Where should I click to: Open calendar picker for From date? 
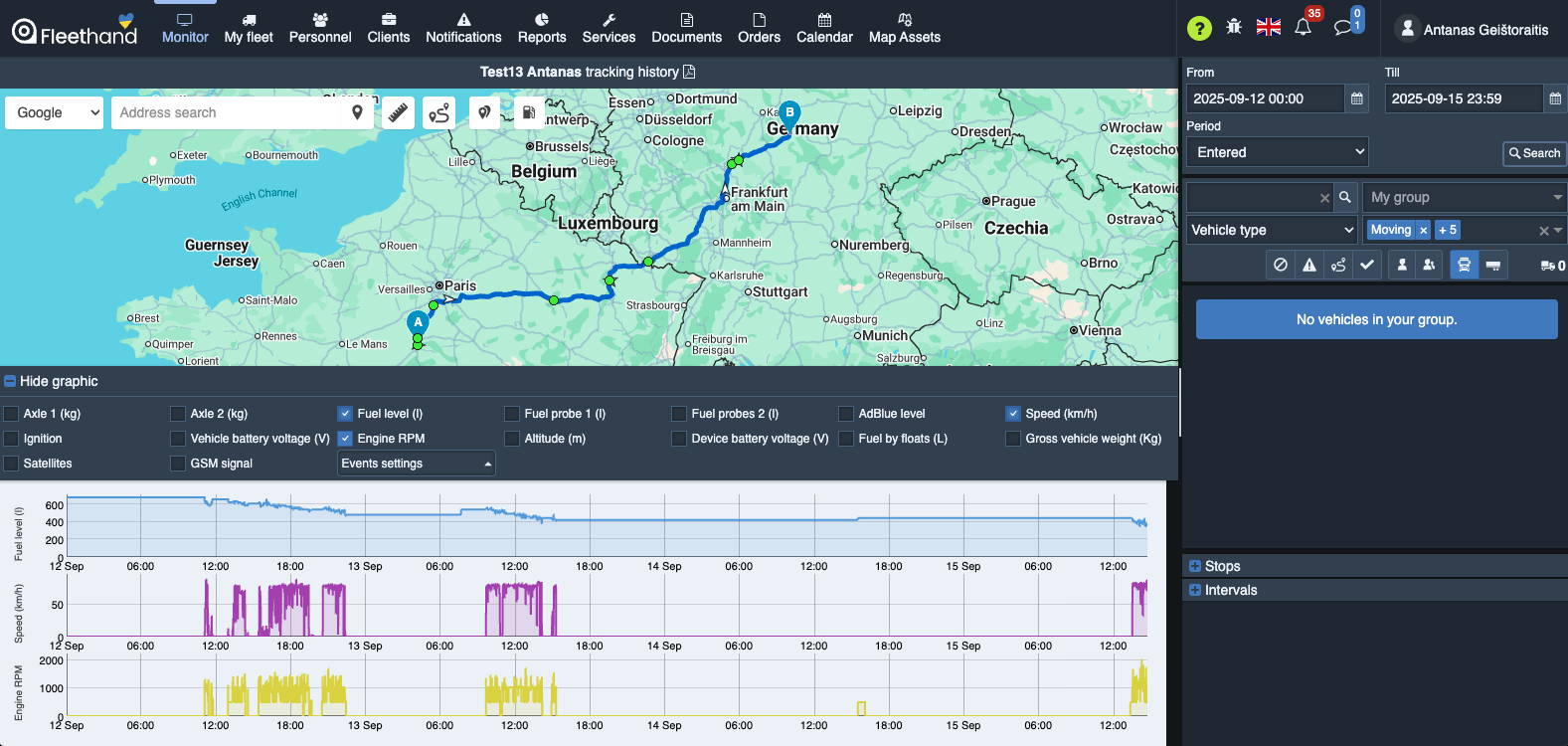point(1356,98)
